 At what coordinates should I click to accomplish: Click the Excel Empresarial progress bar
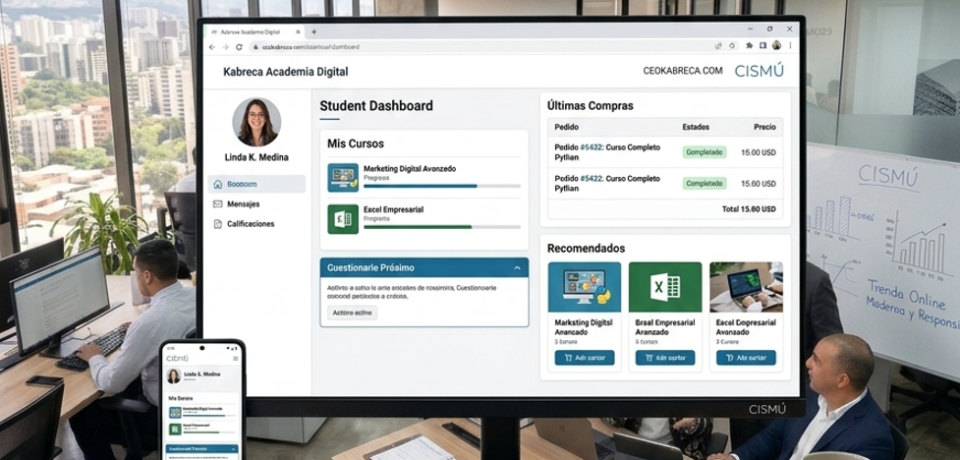[442, 227]
